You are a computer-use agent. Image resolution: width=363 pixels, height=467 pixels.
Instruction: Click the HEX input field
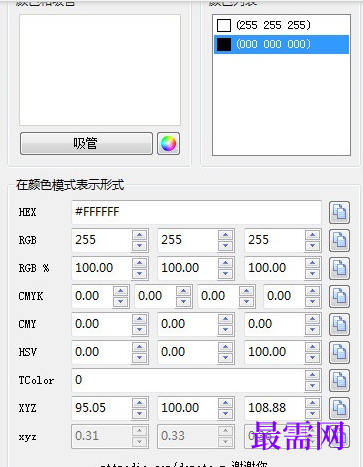(196, 212)
